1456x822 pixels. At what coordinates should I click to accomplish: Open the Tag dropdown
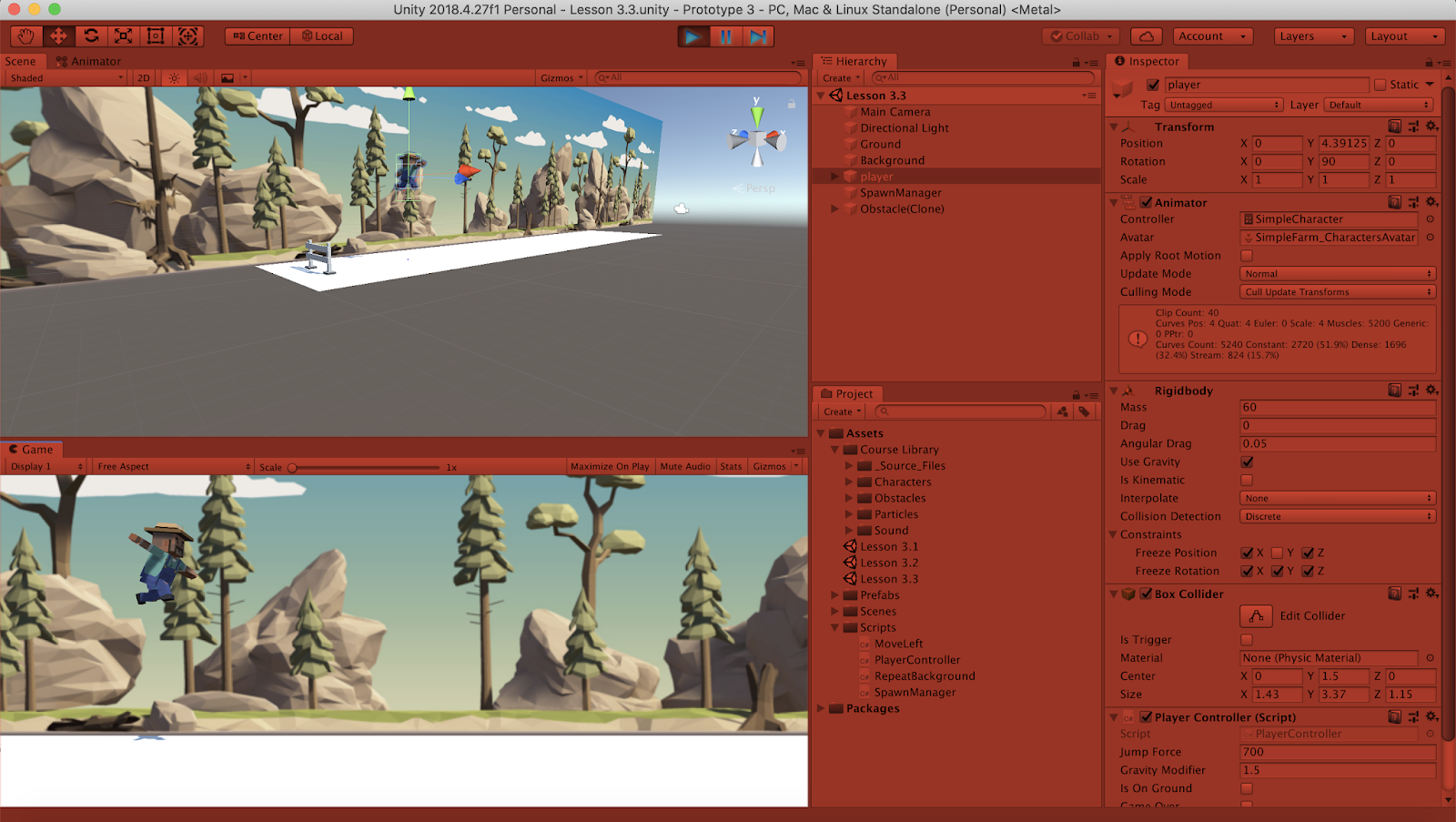pos(1224,105)
